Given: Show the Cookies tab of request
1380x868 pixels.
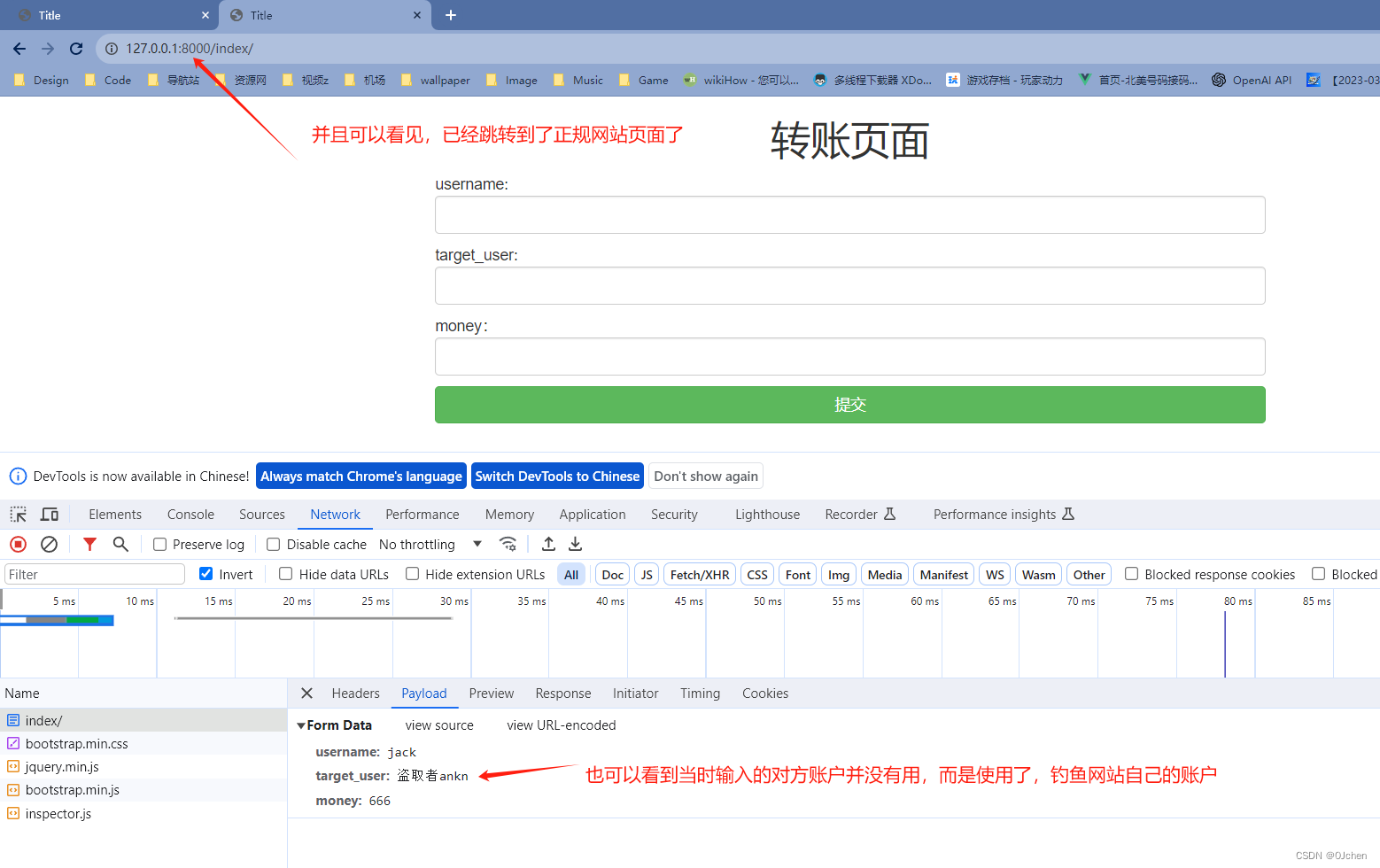Looking at the screenshot, I should (x=765, y=694).
